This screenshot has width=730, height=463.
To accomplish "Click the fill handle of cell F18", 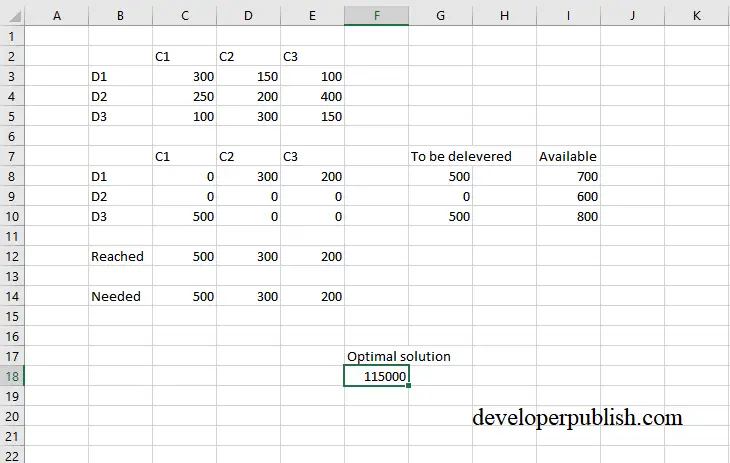I will 408,385.
